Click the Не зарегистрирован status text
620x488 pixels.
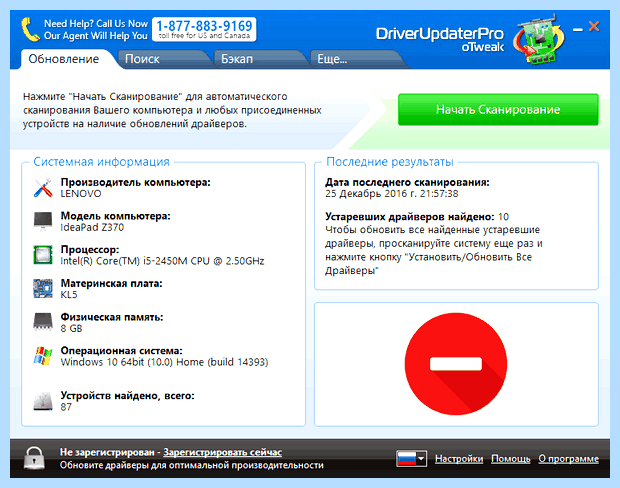click(107, 452)
